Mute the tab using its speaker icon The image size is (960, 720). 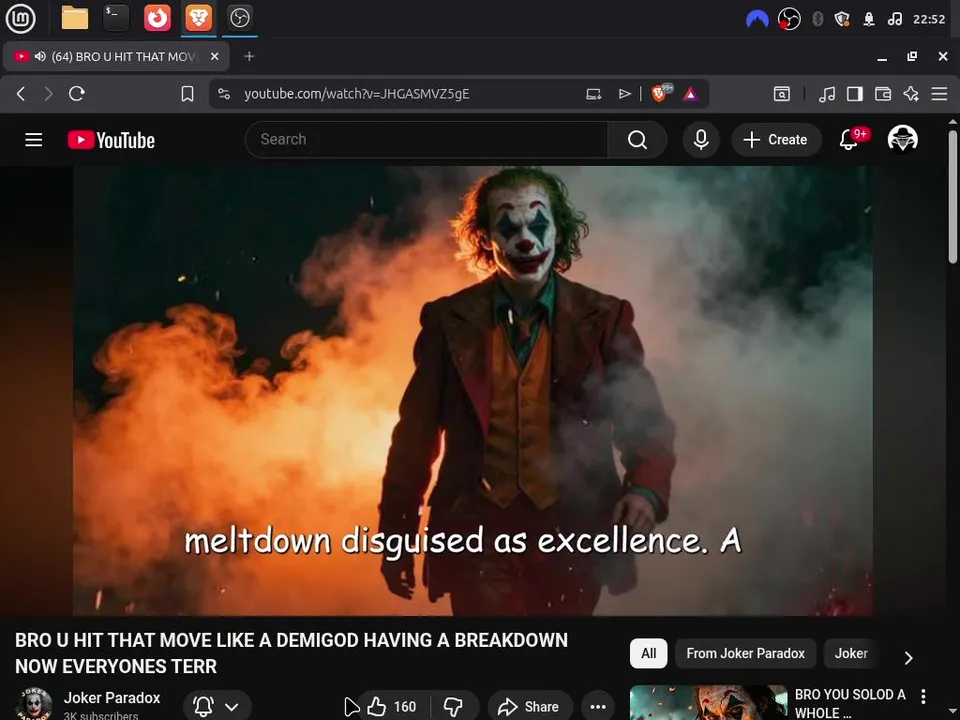coord(40,56)
